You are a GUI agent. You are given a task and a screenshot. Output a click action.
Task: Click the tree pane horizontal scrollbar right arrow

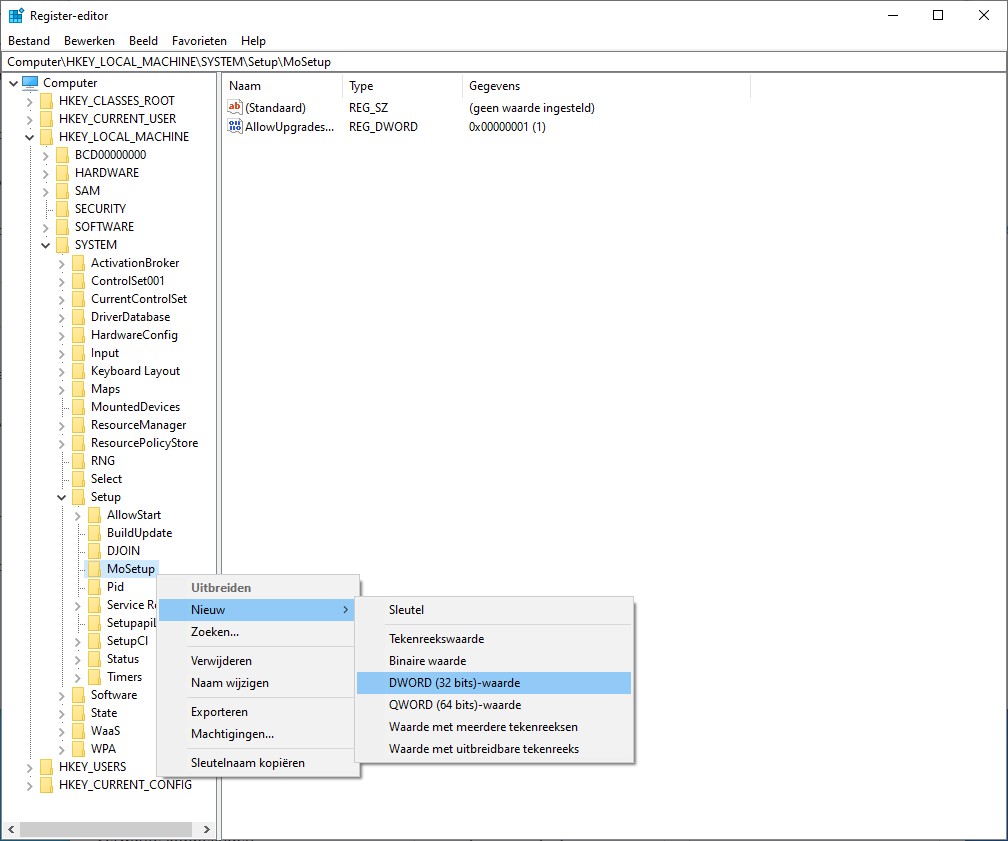[208, 830]
